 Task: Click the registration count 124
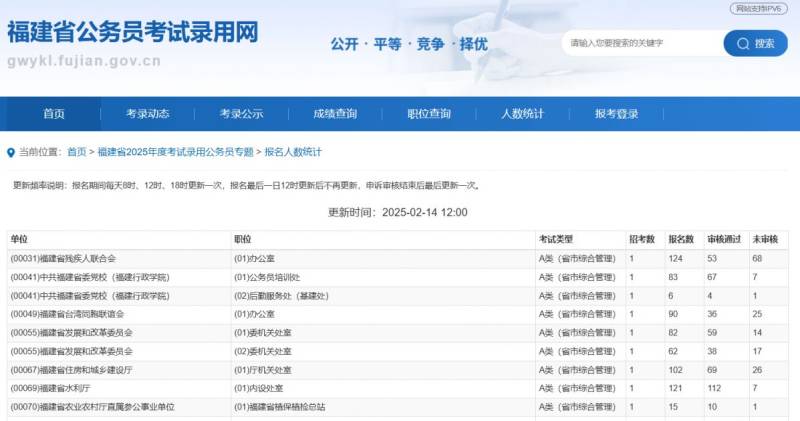[x=676, y=259]
